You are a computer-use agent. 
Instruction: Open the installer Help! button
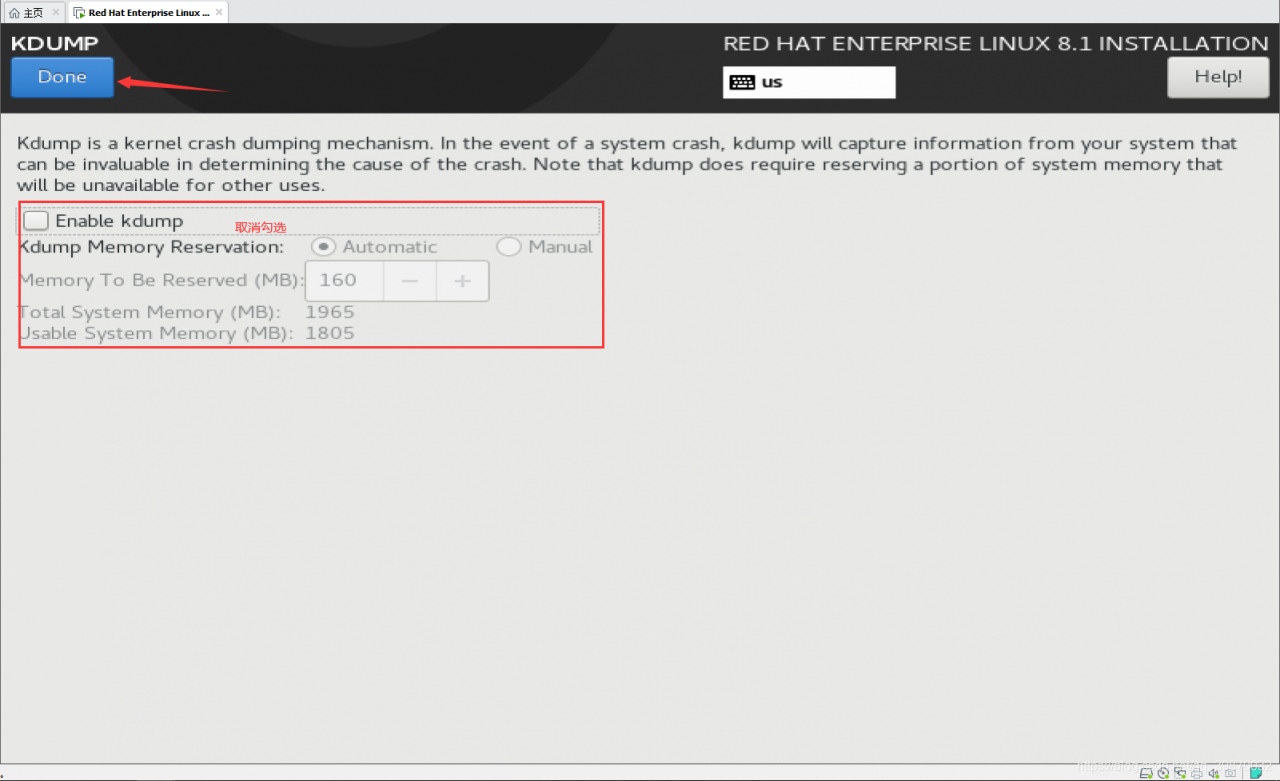1218,77
